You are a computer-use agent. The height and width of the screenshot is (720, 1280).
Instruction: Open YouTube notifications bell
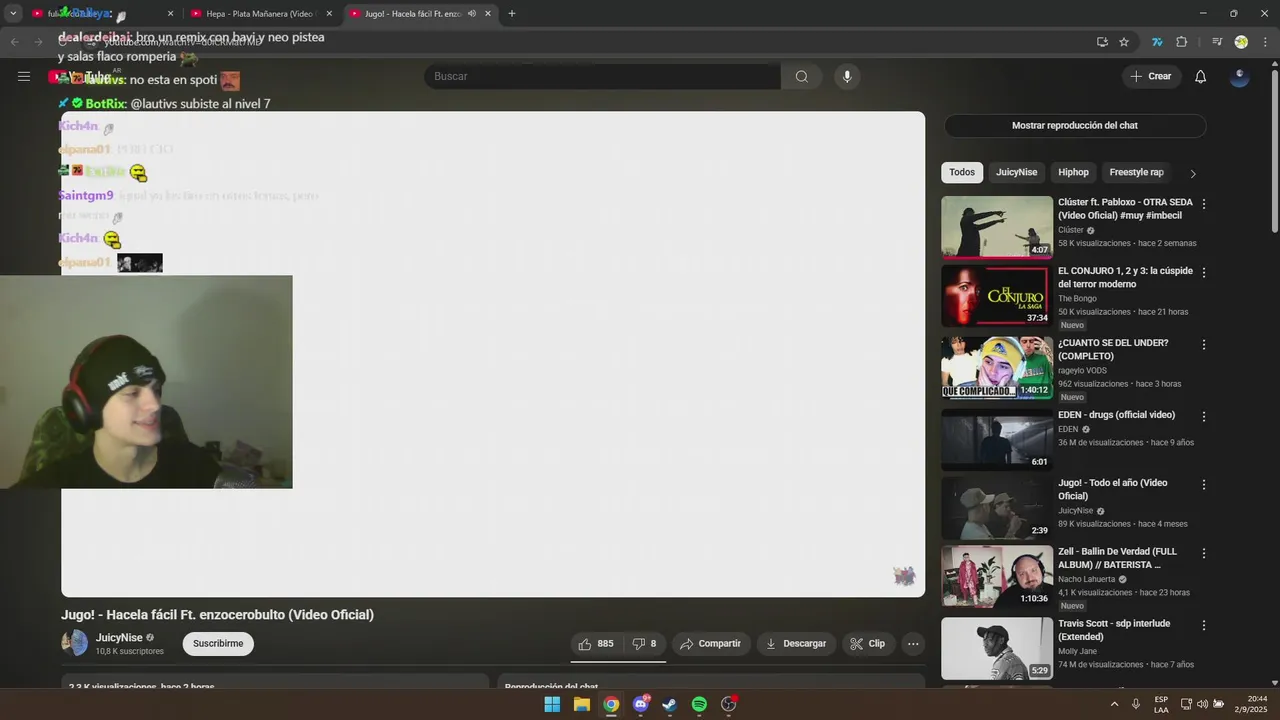[1201, 76]
